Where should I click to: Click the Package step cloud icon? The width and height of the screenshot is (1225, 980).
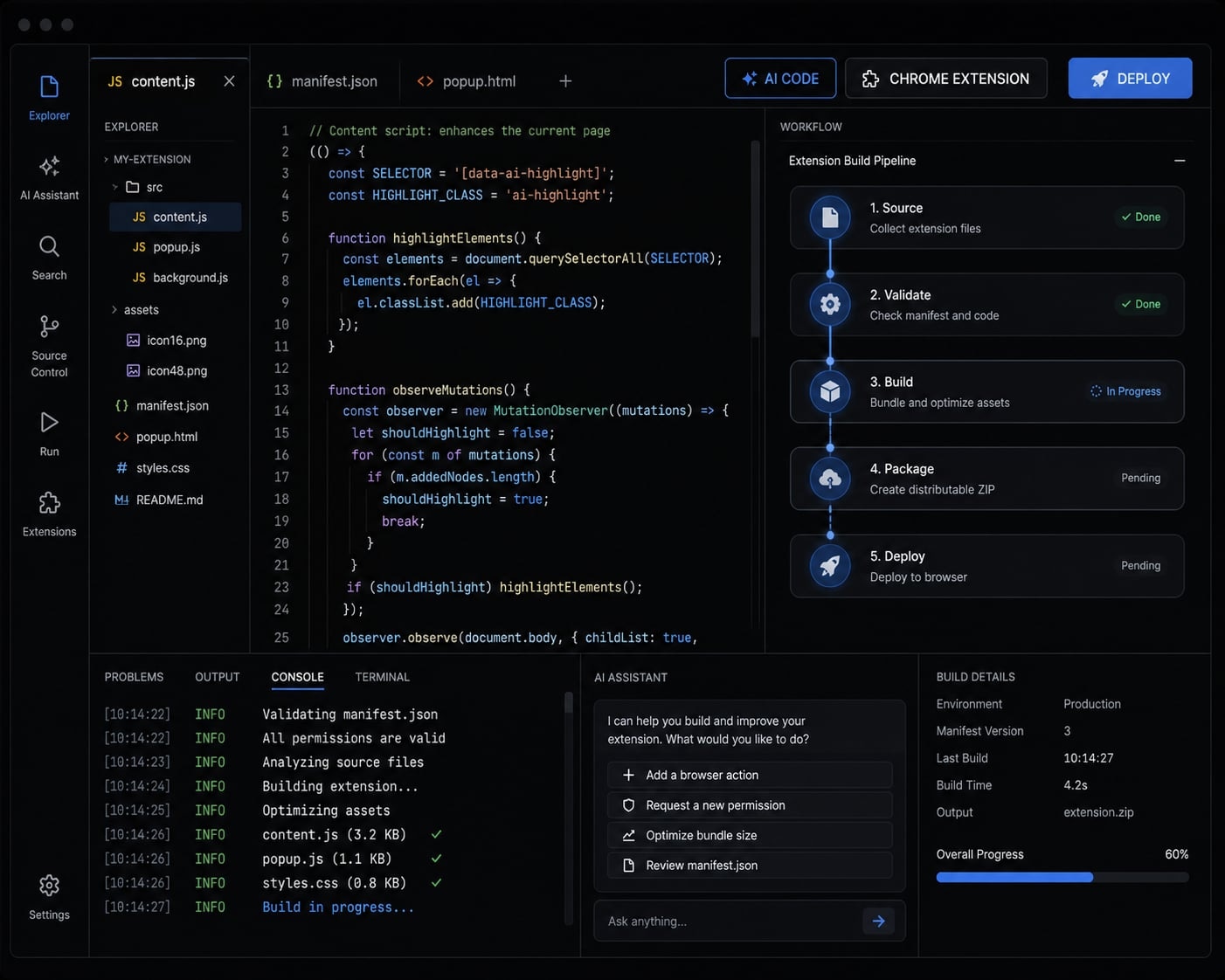[x=830, y=479]
